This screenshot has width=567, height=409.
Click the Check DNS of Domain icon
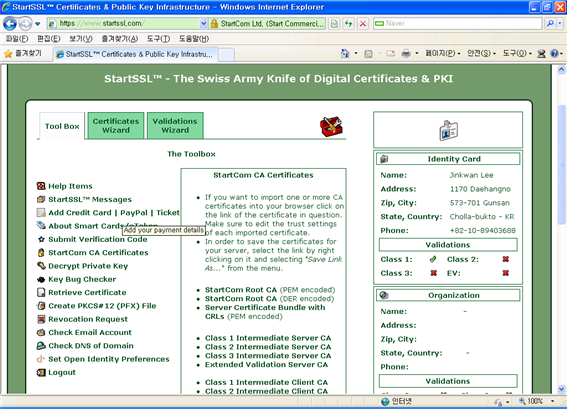point(41,346)
